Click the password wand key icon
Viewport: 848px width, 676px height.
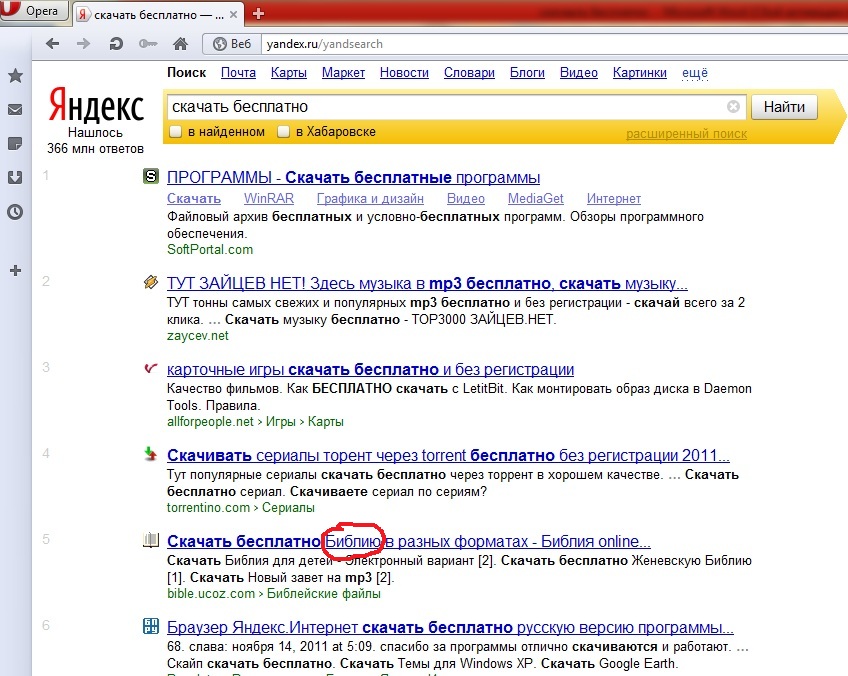click(148, 44)
